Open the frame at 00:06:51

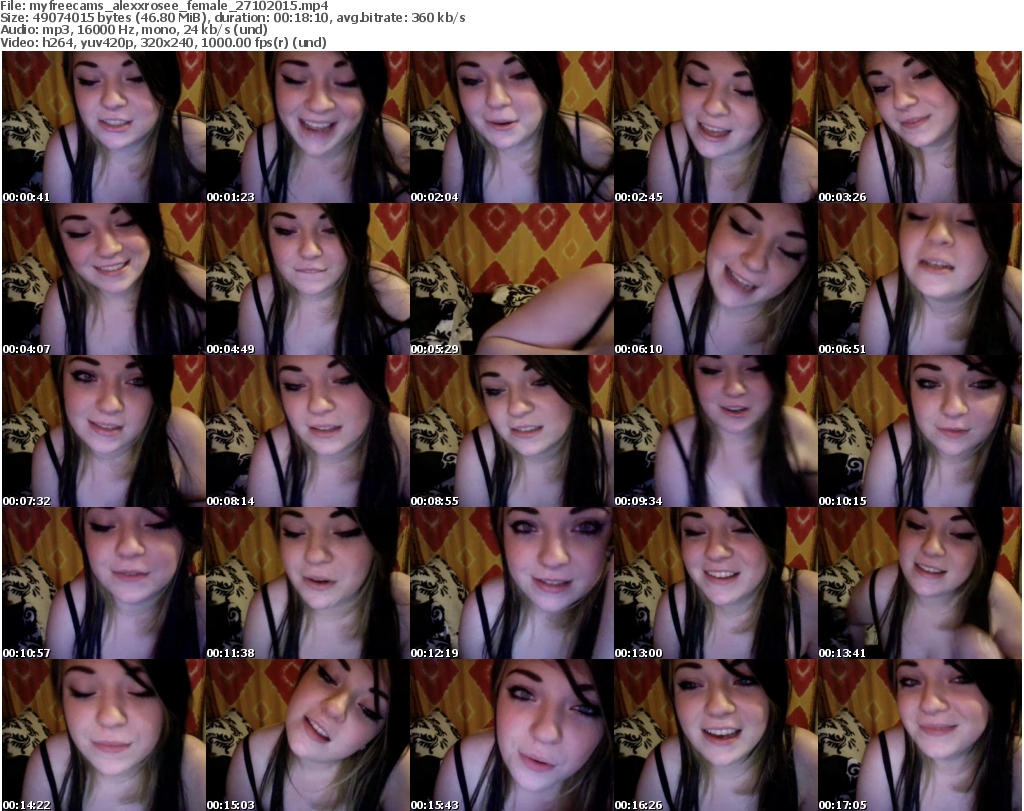tap(920, 279)
